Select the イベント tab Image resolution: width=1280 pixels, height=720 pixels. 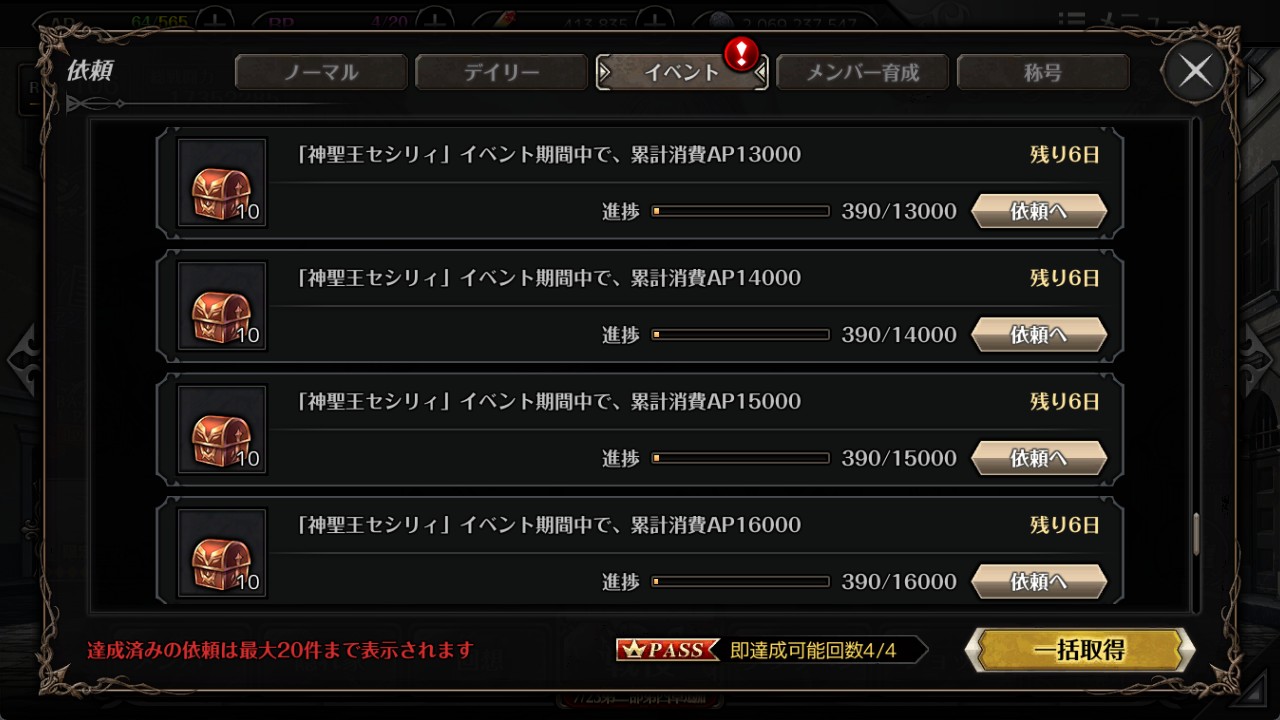pos(682,72)
